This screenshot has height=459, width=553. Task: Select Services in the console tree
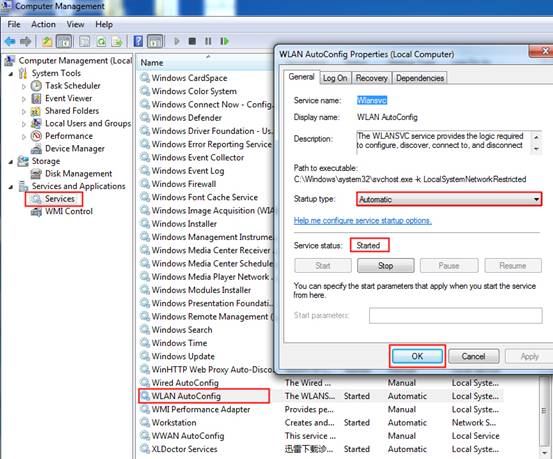[60, 199]
